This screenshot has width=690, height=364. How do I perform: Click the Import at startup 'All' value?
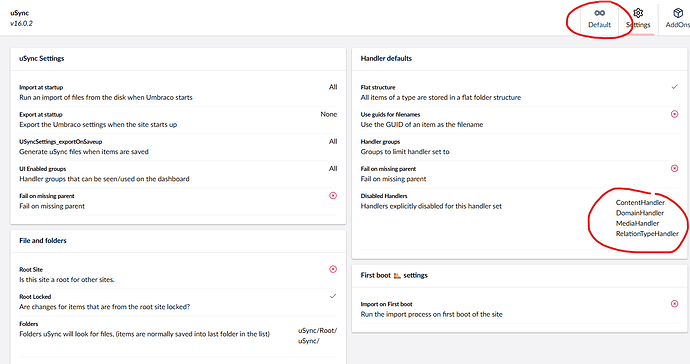[333, 87]
